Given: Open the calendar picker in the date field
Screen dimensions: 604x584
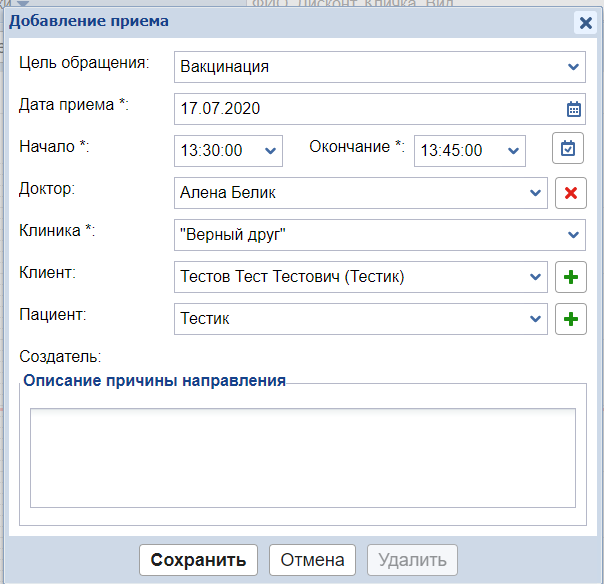Looking at the screenshot, I should 574,109.
